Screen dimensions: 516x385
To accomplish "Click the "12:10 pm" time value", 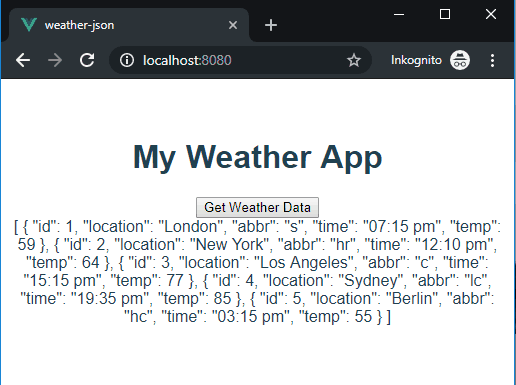I will 454,245.
